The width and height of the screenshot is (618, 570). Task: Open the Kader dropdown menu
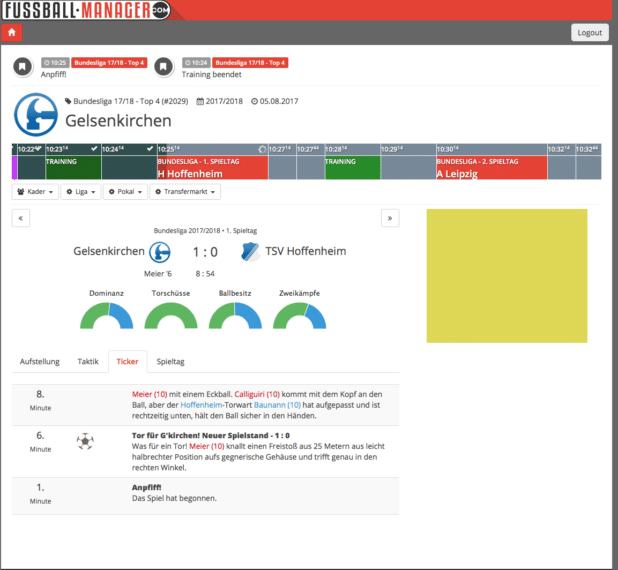(35, 192)
